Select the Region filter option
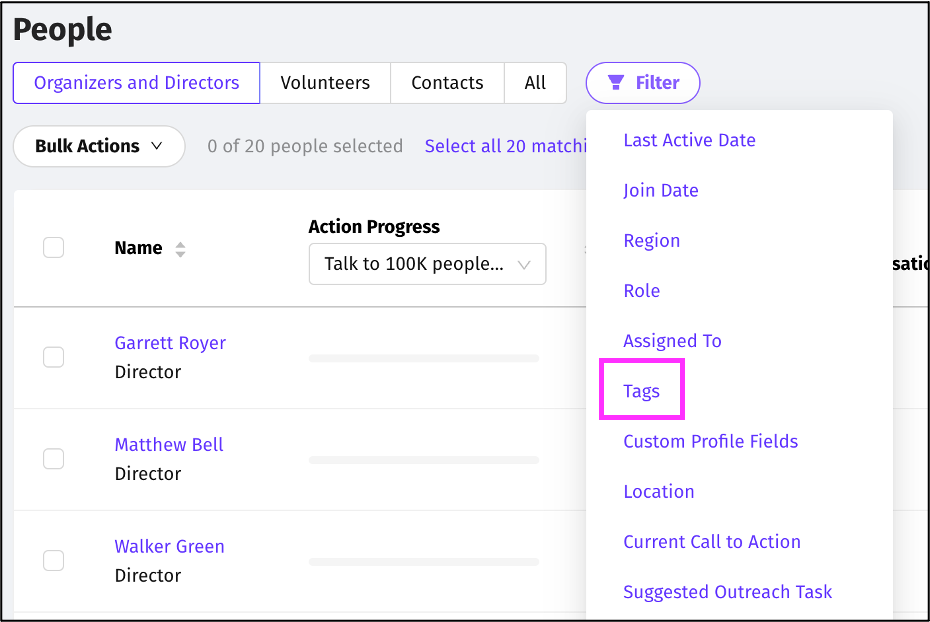Viewport: 930px width, 622px height. click(651, 241)
